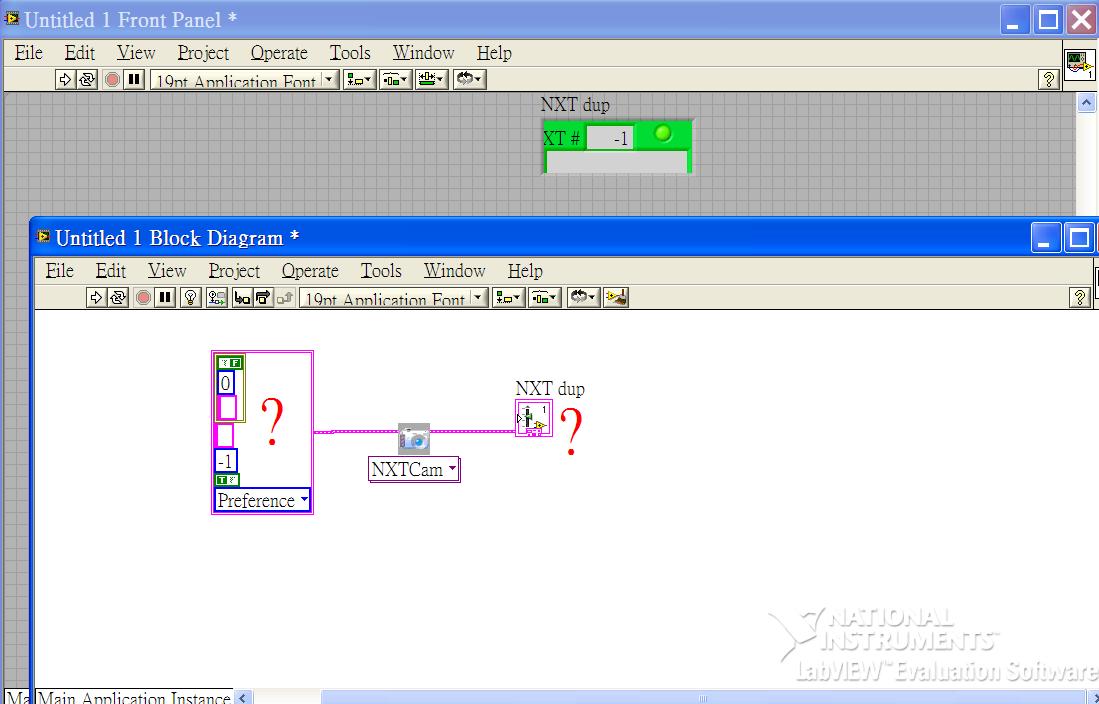Click NXTCam camera icon on diagram
Viewport: 1099px width, 704px height.
(414, 439)
